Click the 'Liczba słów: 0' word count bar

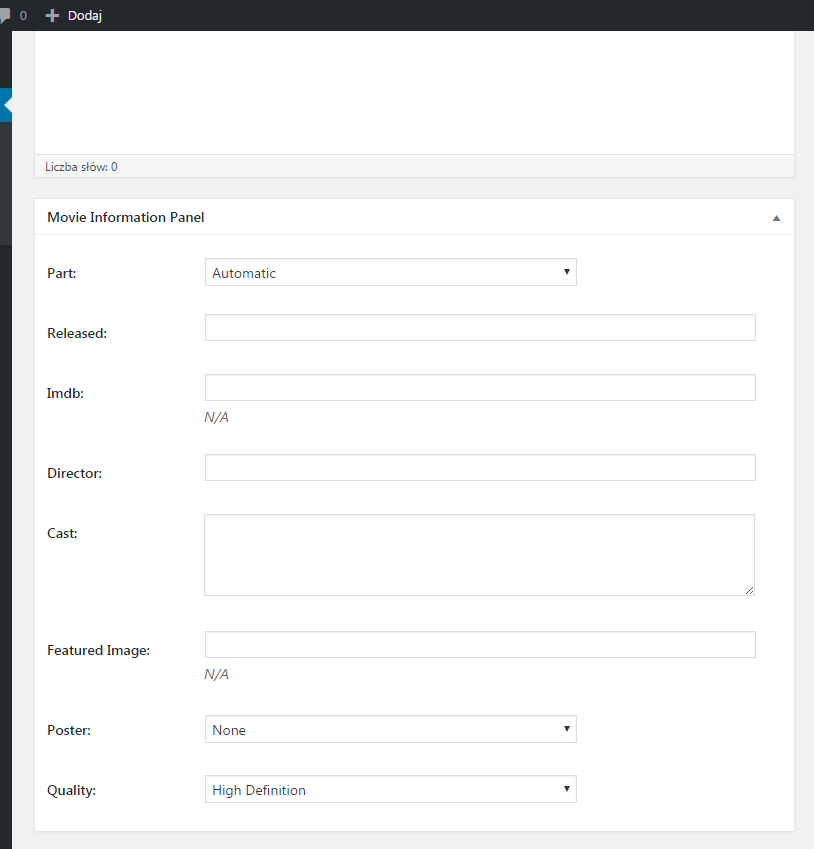coord(81,167)
